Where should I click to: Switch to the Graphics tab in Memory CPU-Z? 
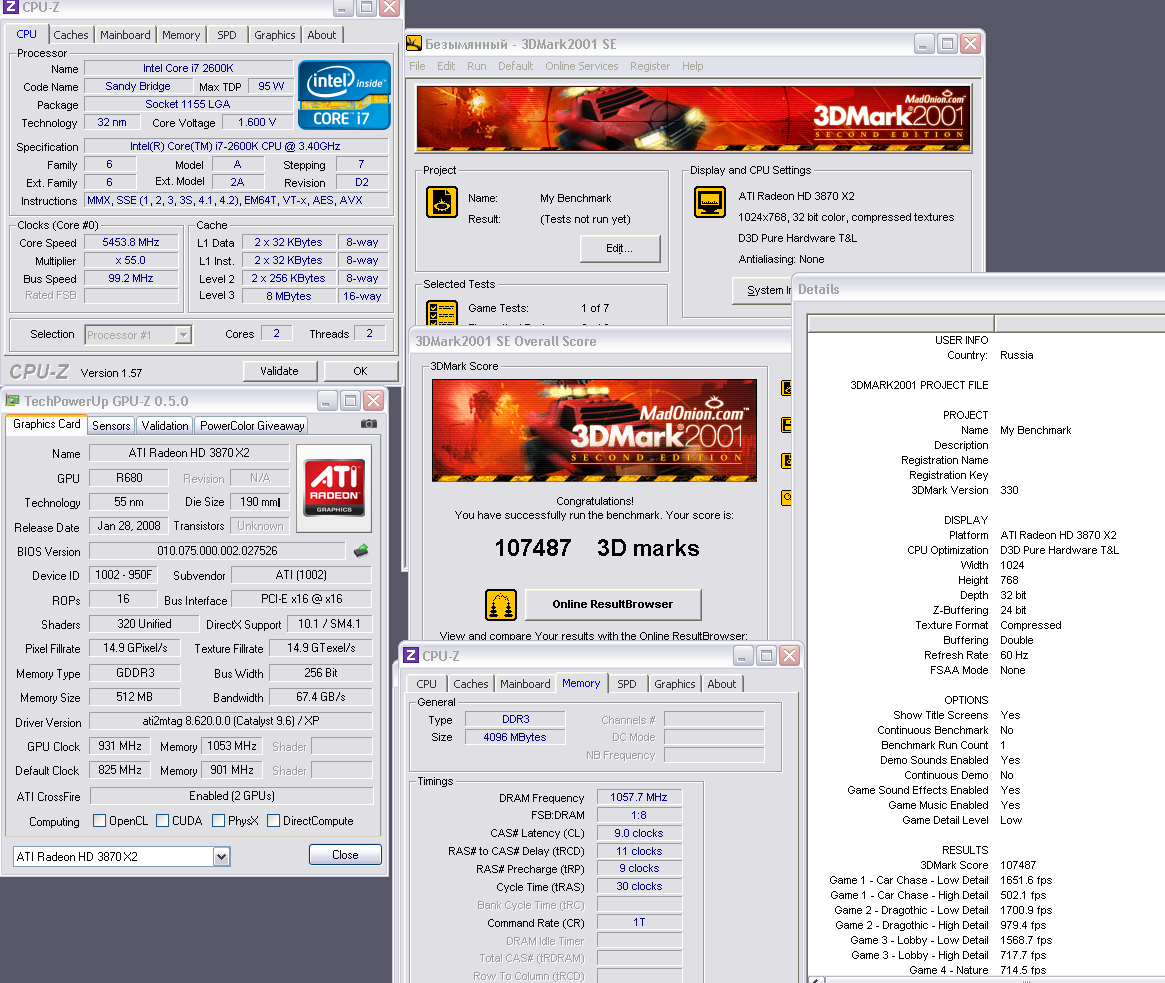[x=675, y=684]
